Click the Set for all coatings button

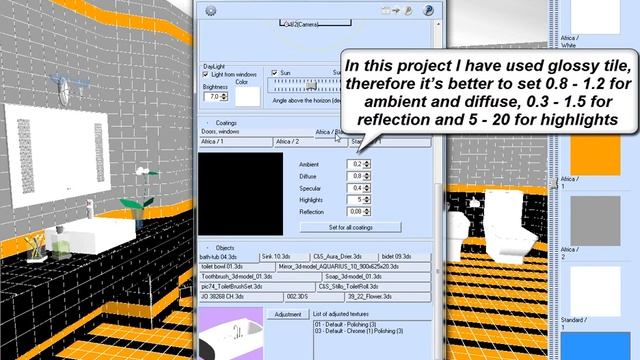coord(351,227)
